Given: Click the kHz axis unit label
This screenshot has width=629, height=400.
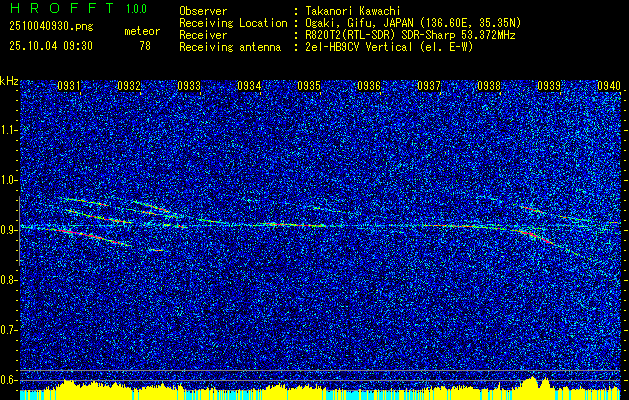Looking at the screenshot, I should point(9,81).
